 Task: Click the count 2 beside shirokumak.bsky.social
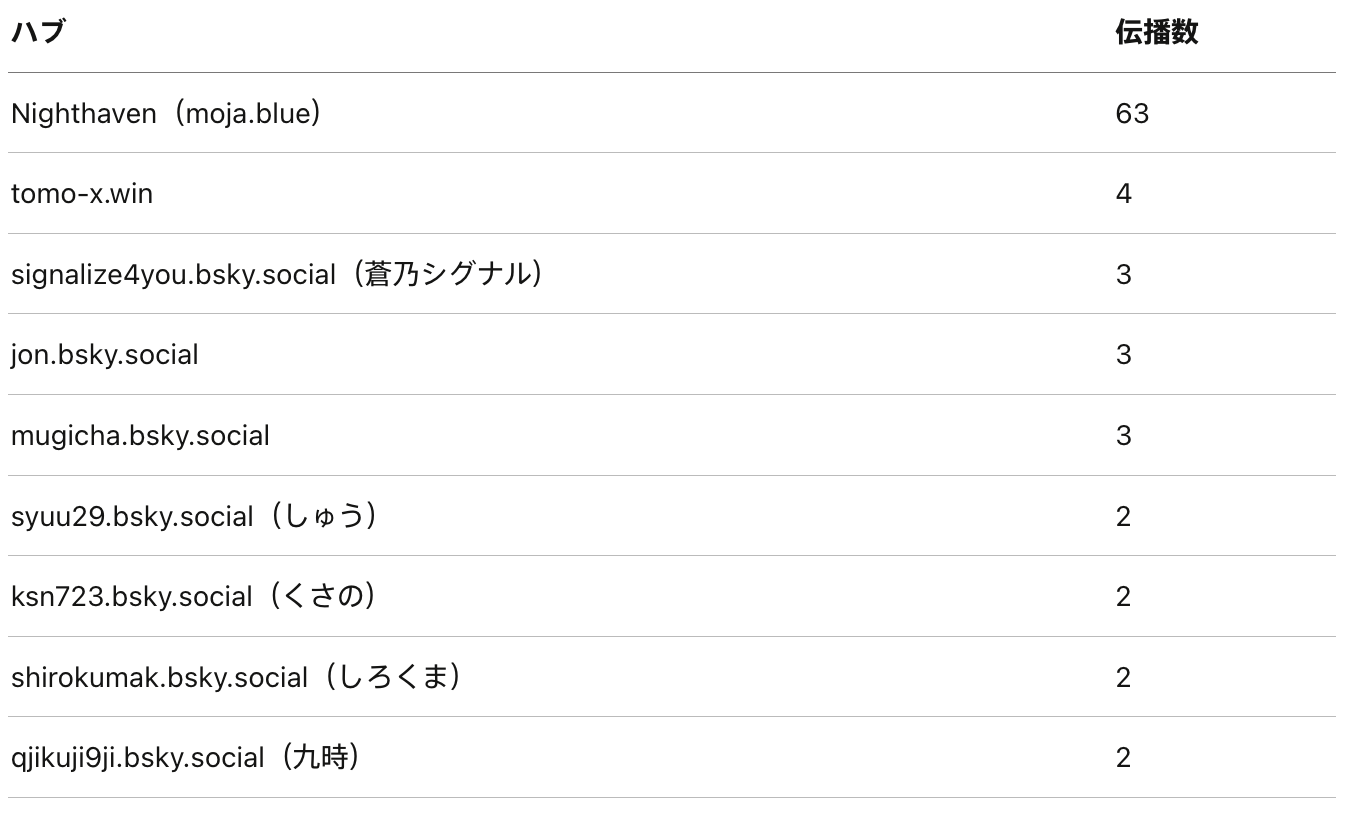coord(1124,678)
